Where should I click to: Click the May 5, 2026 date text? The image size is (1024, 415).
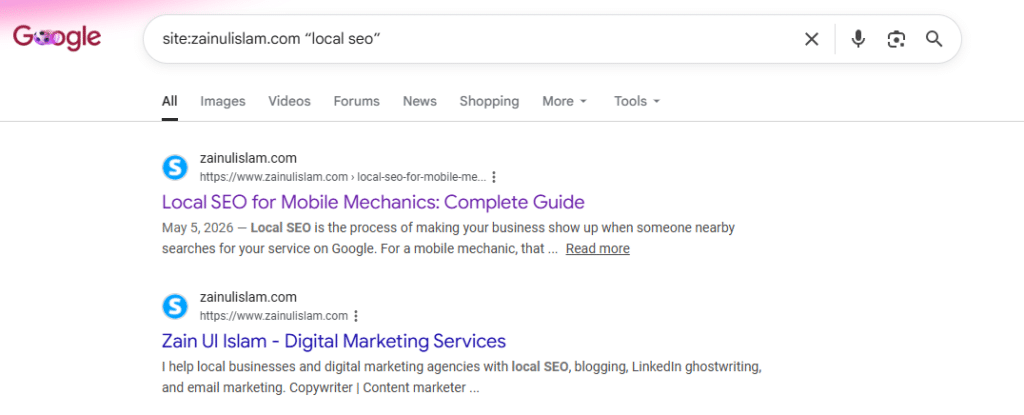click(199, 228)
